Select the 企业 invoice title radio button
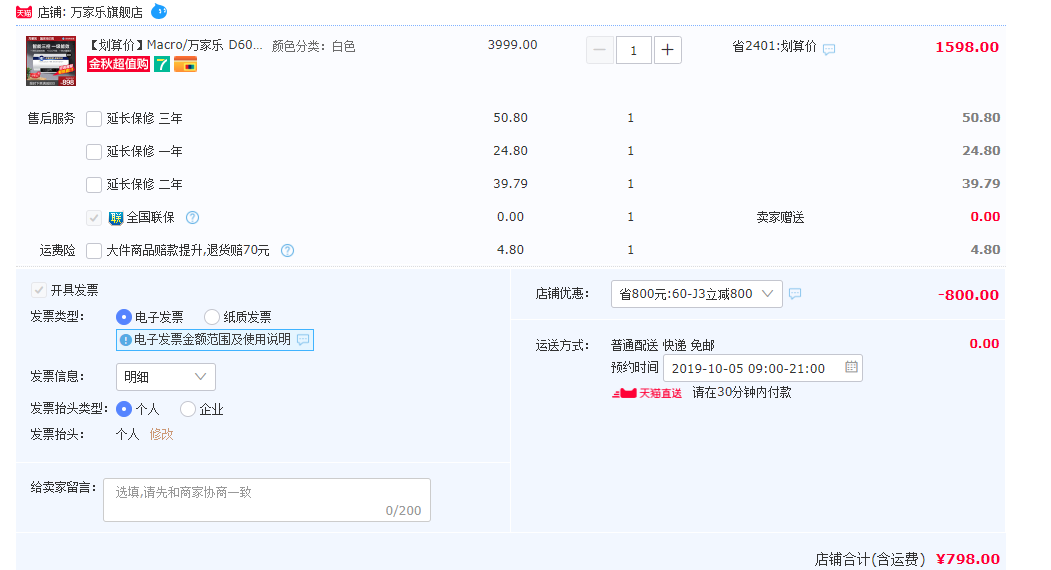The width and height of the screenshot is (1051, 570). point(188,409)
